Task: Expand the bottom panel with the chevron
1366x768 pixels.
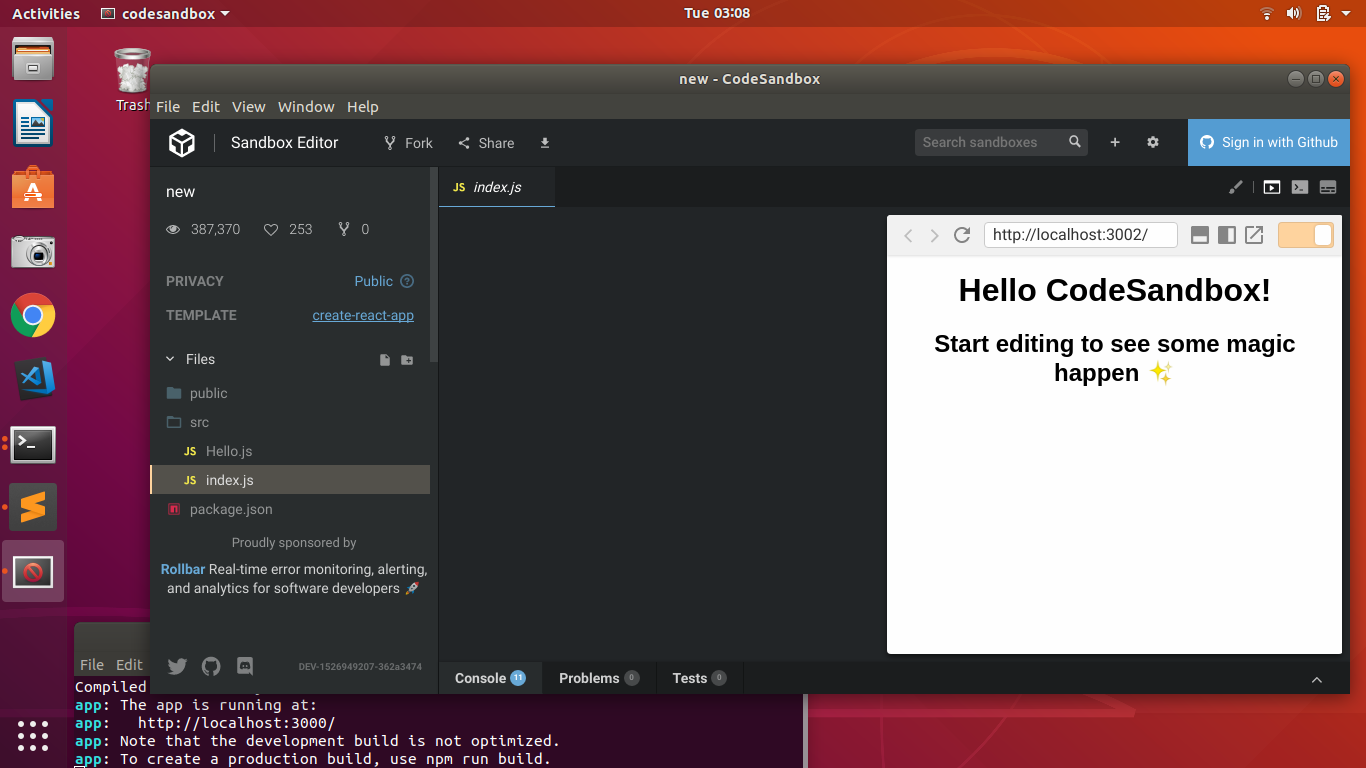Action: click(x=1317, y=679)
